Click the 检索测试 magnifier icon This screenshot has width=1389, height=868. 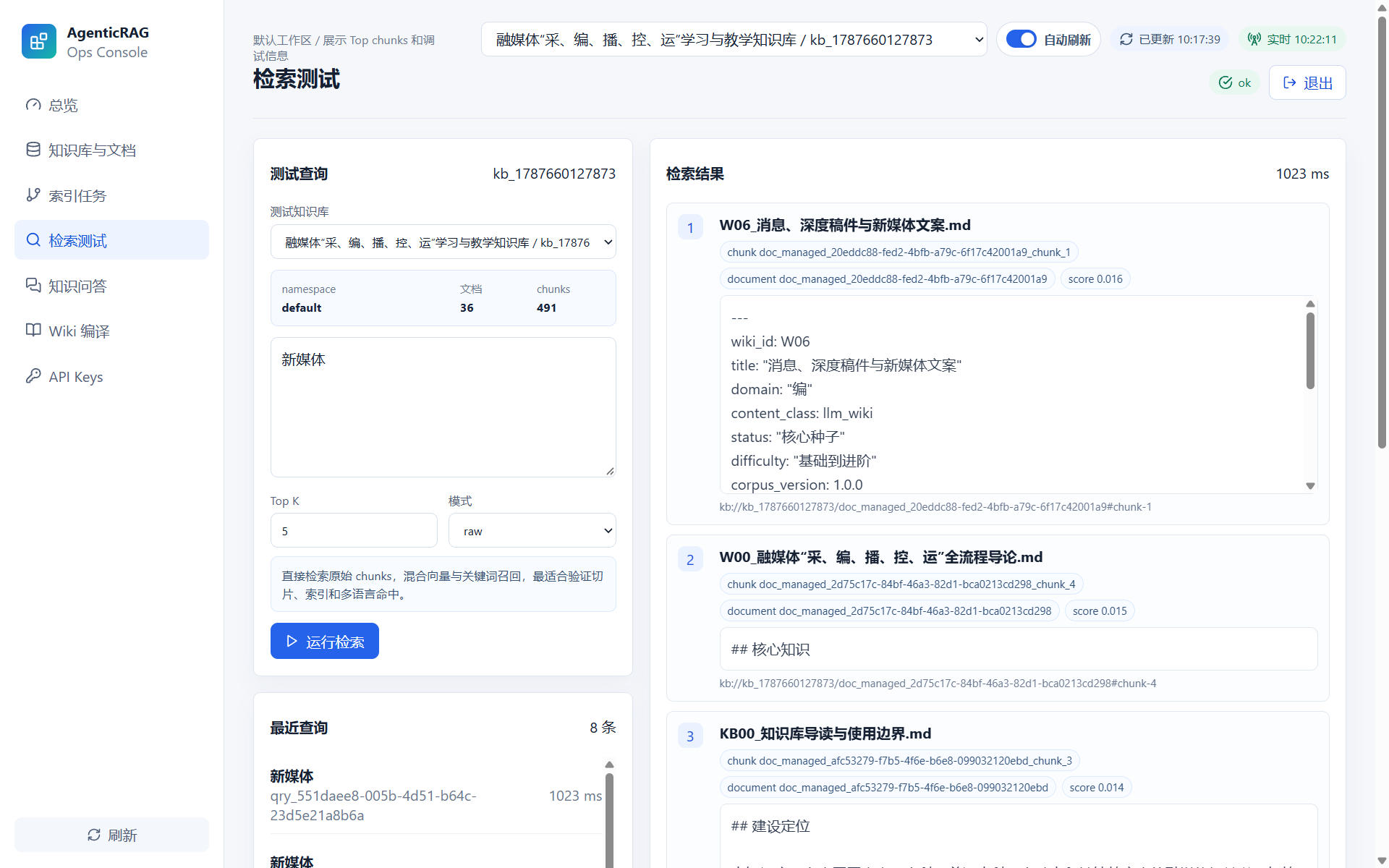pyautogui.click(x=33, y=240)
